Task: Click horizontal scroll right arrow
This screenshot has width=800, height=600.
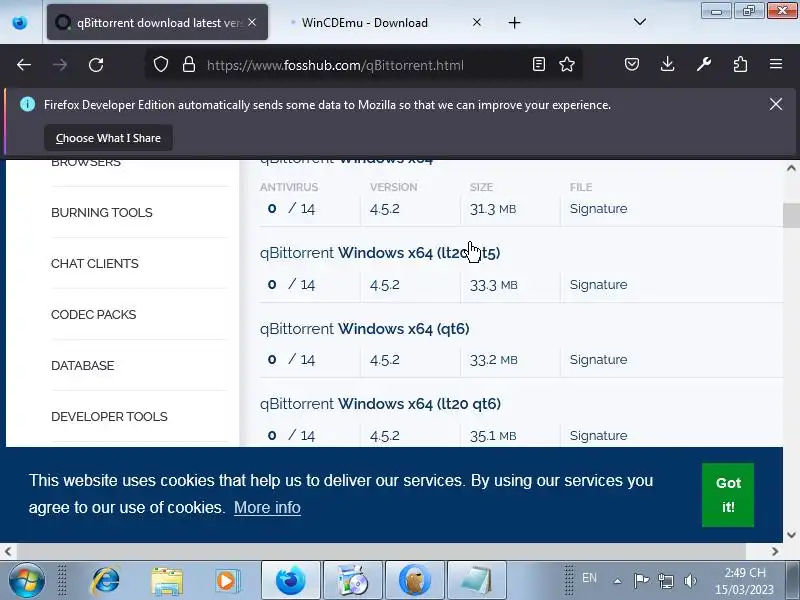Action: pos(775,552)
